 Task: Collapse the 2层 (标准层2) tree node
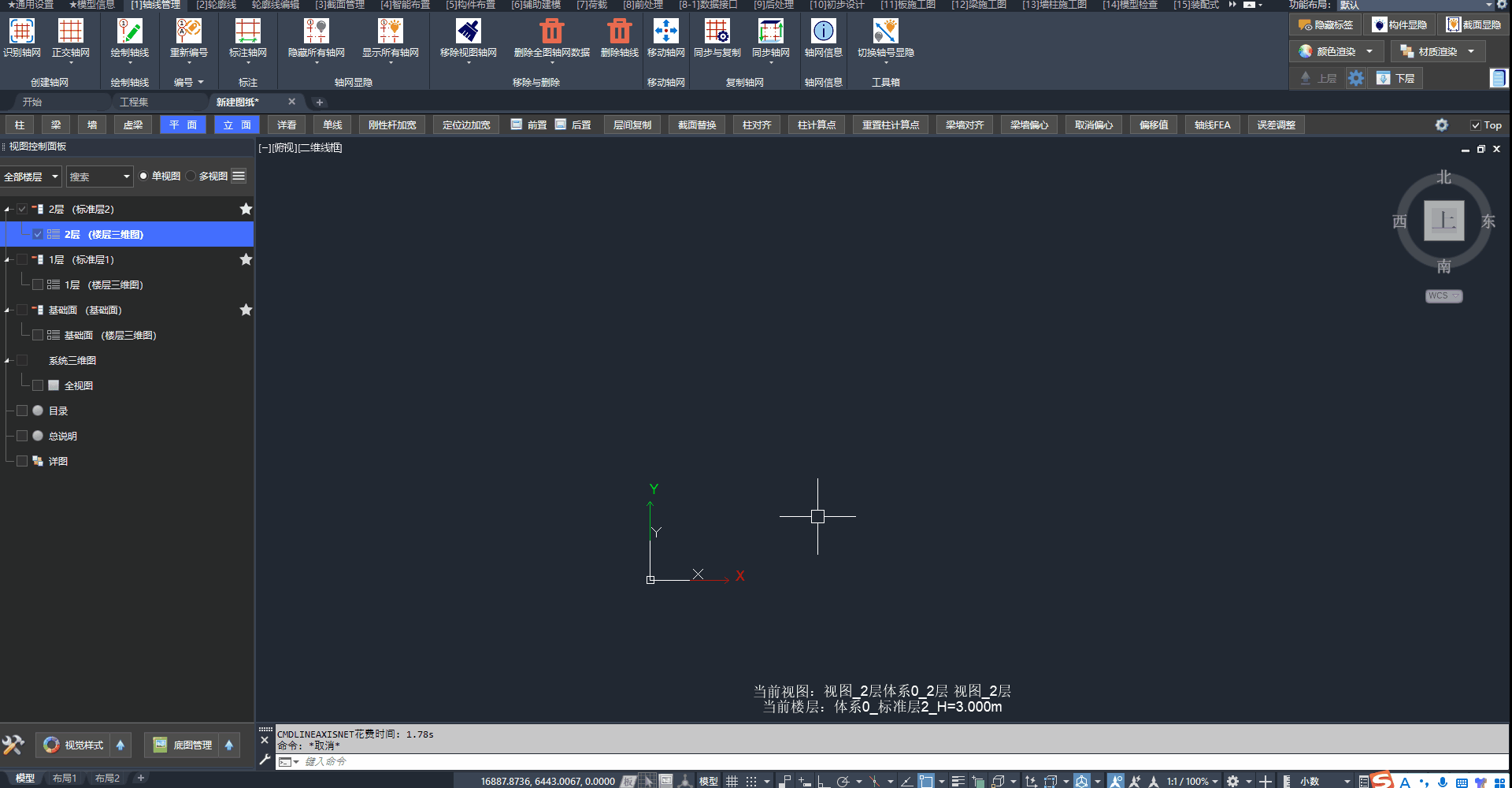7,210
